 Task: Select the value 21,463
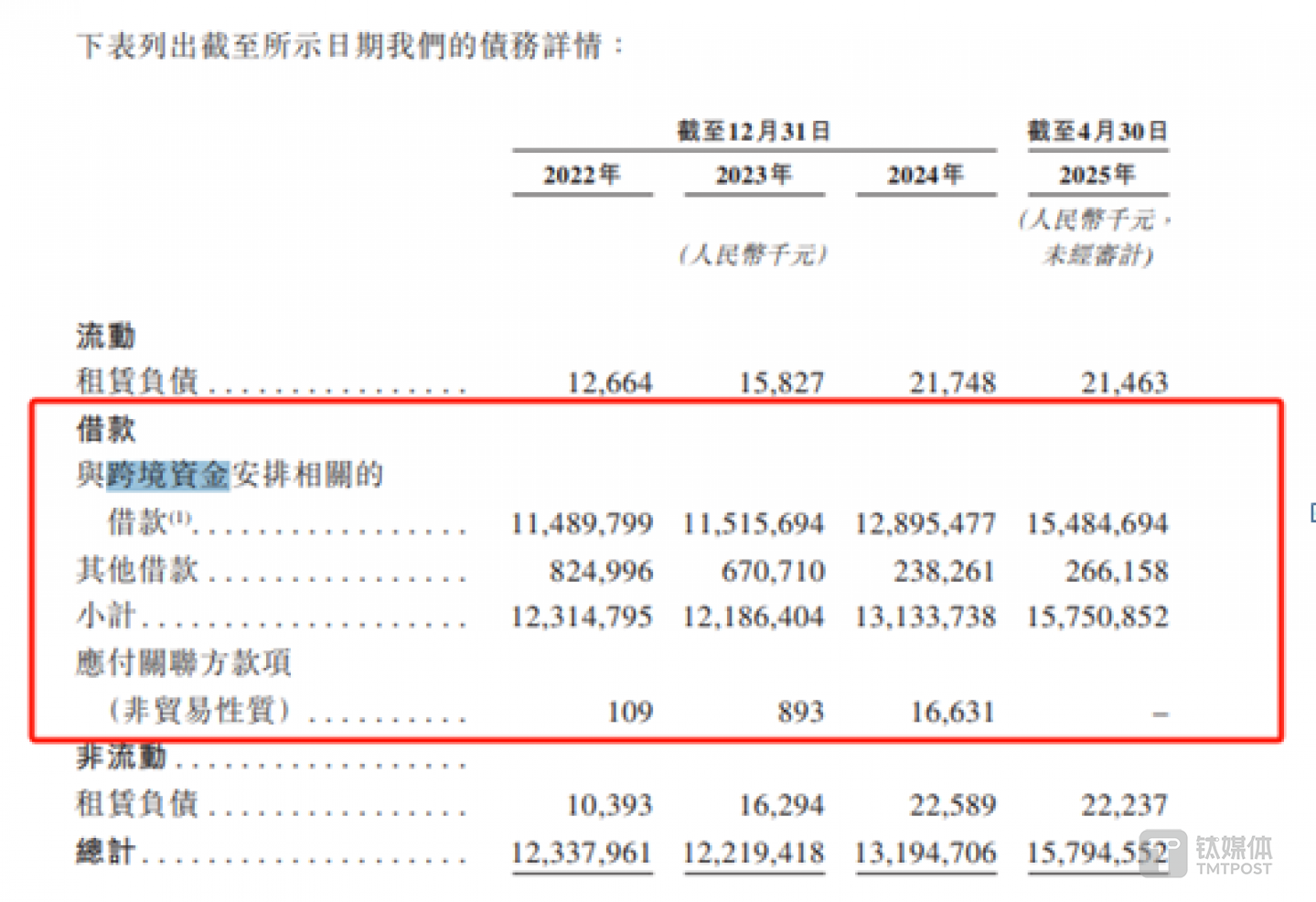(x=1125, y=382)
